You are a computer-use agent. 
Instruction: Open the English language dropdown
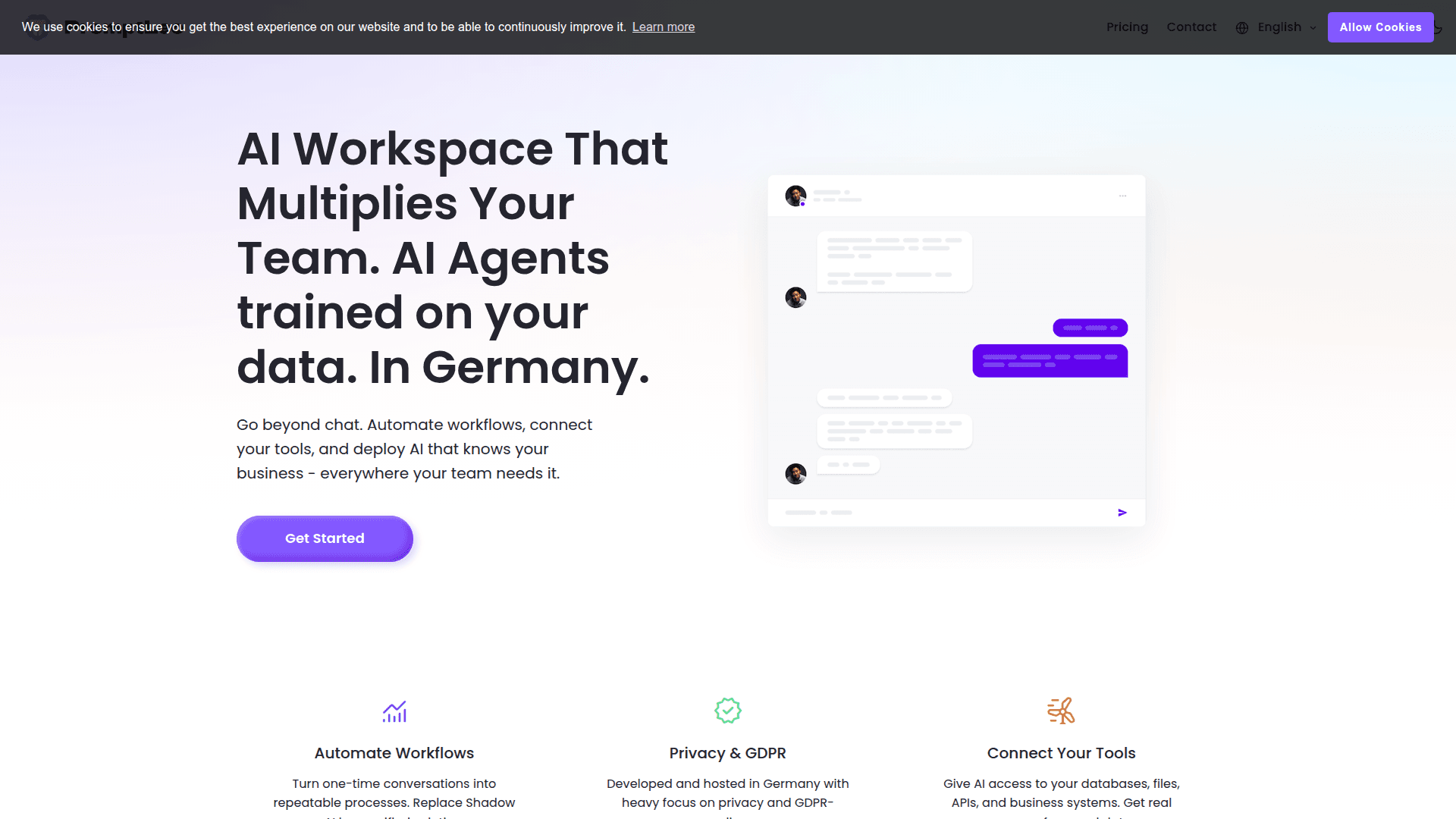[1279, 27]
